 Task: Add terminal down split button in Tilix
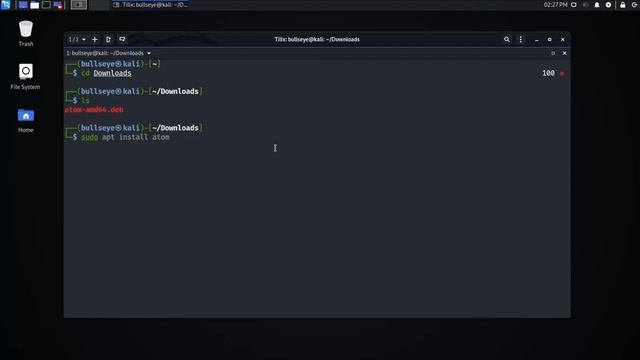click(x=122, y=40)
